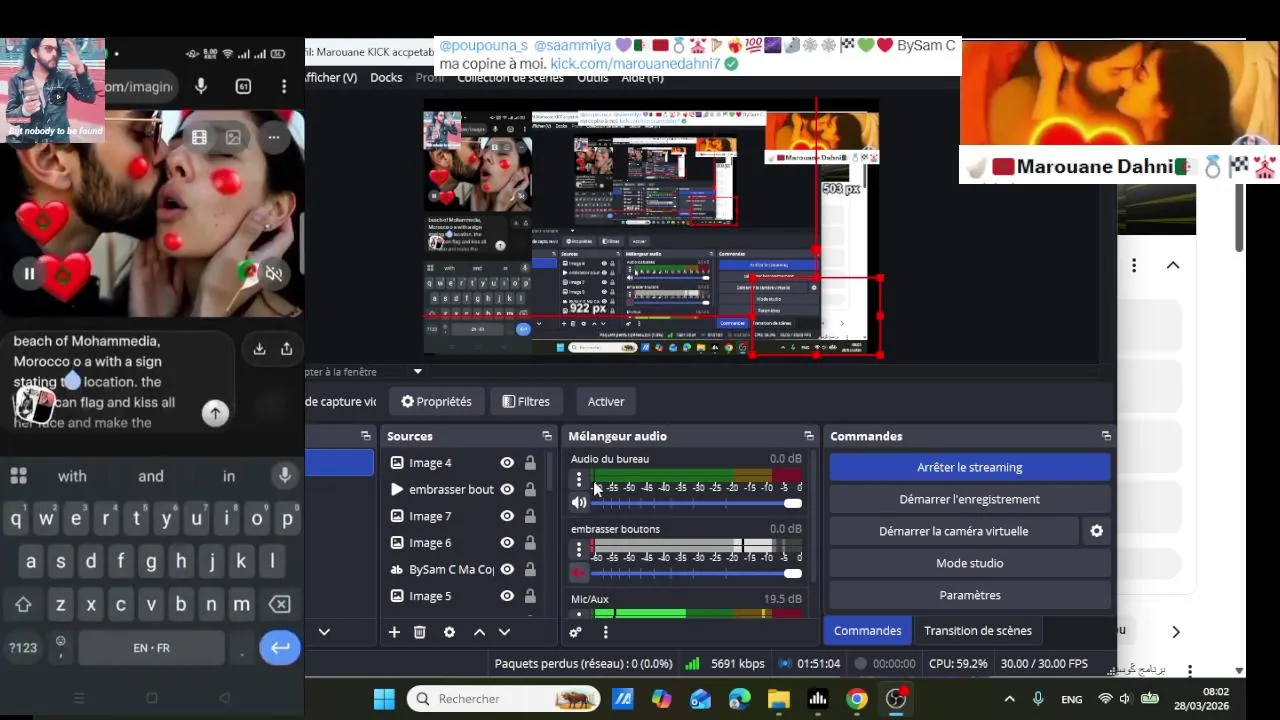1280x720 pixels.
Task: Open embrasser boutons options three-dots
Action: click(578, 549)
